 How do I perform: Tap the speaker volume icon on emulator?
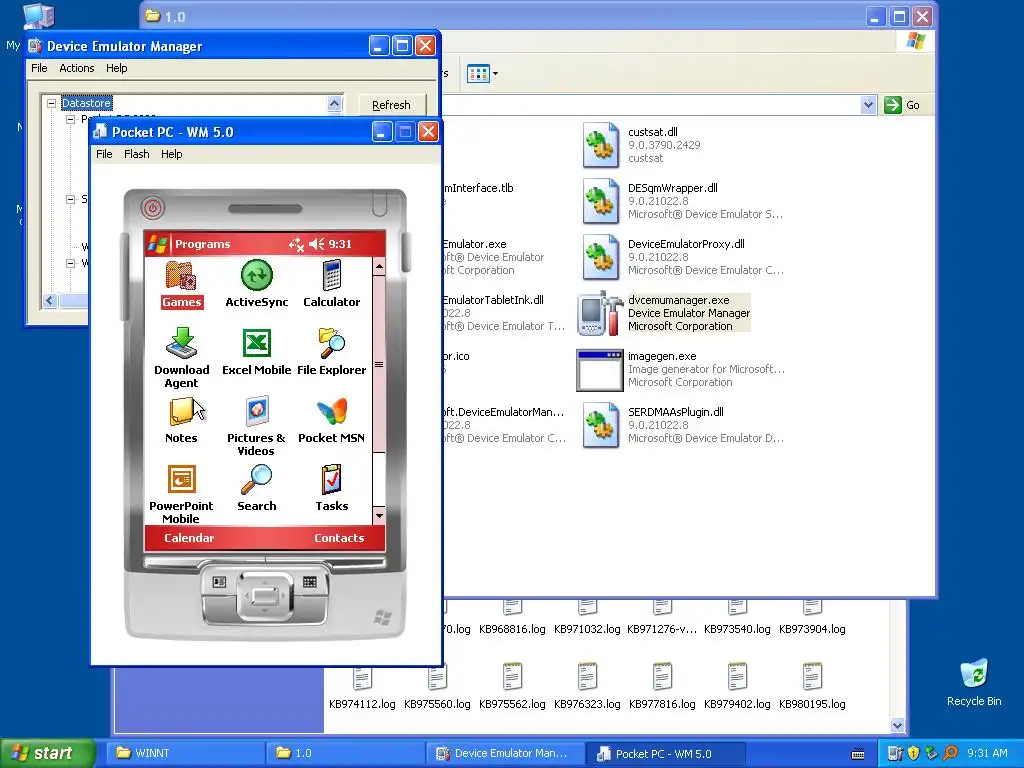click(317, 244)
